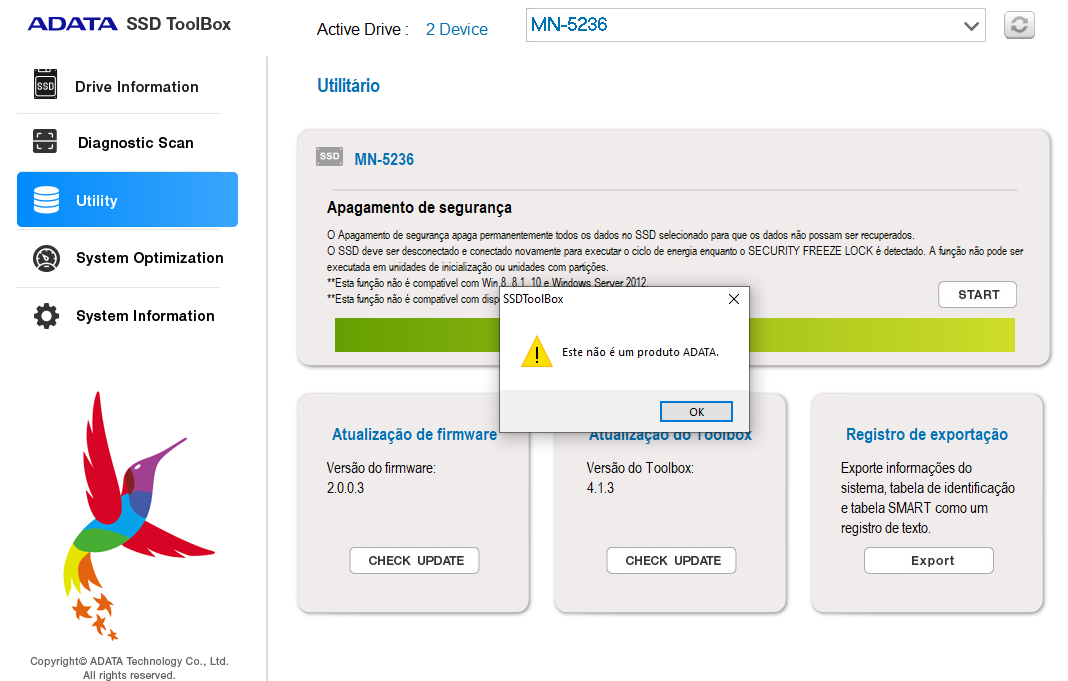Screen dimensions: 1068x681
Task: Click the SSD icon beside MN-5236
Action: click(330, 157)
